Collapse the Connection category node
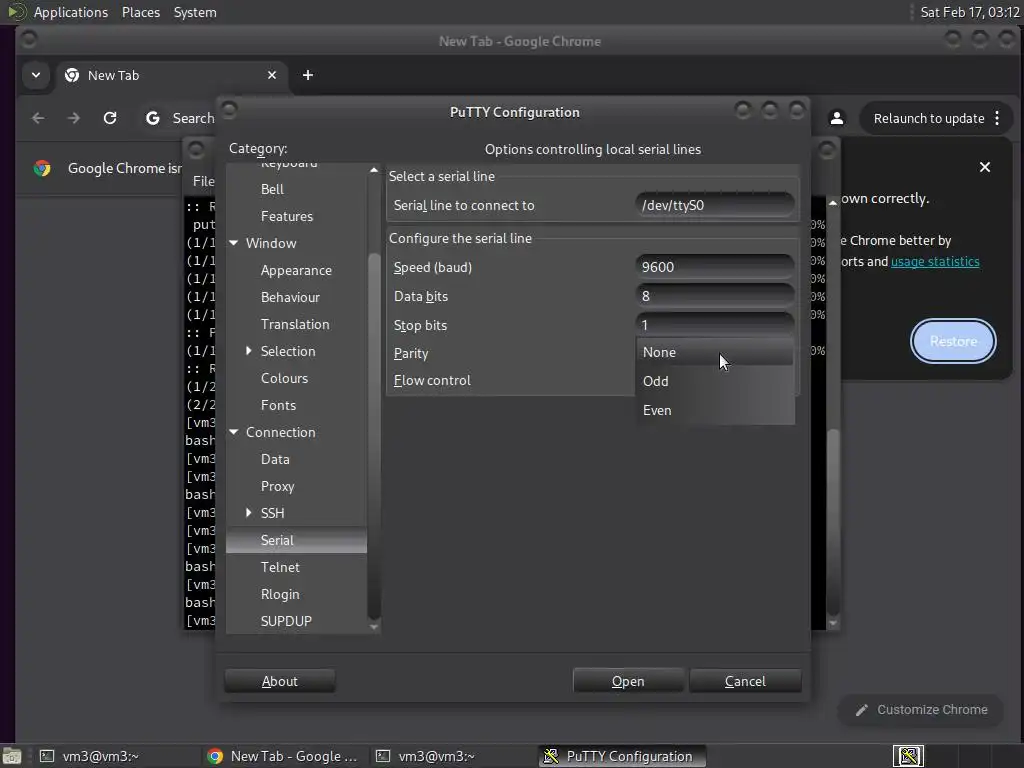The height and width of the screenshot is (768, 1024). [234, 432]
